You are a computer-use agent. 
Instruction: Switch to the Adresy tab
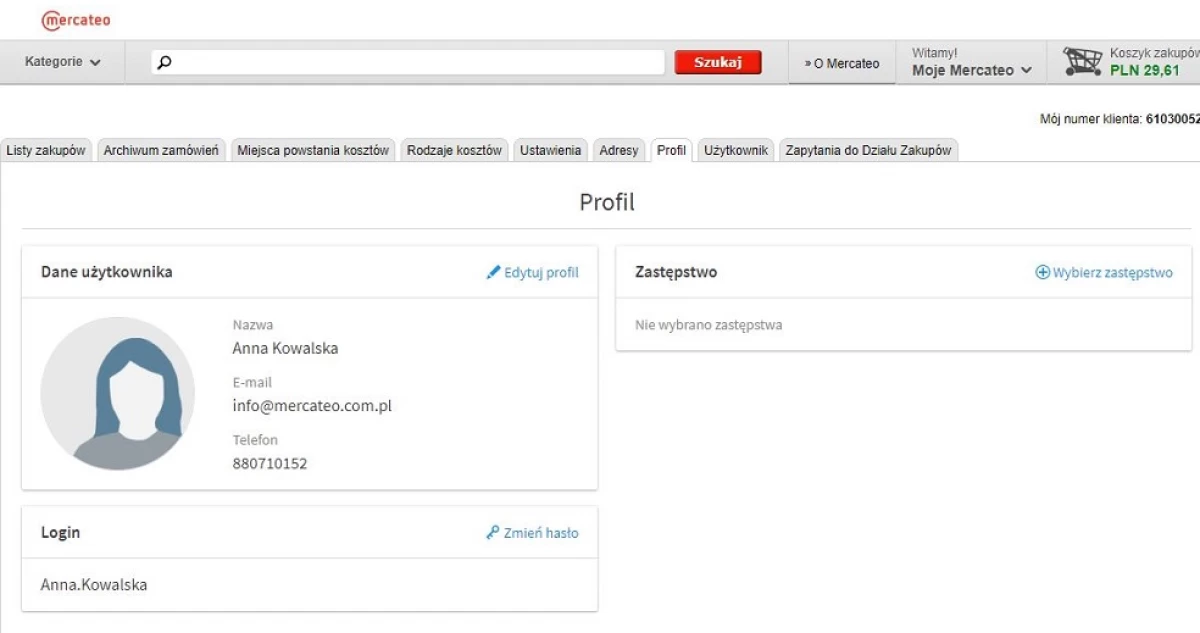pyautogui.click(x=619, y=150)
